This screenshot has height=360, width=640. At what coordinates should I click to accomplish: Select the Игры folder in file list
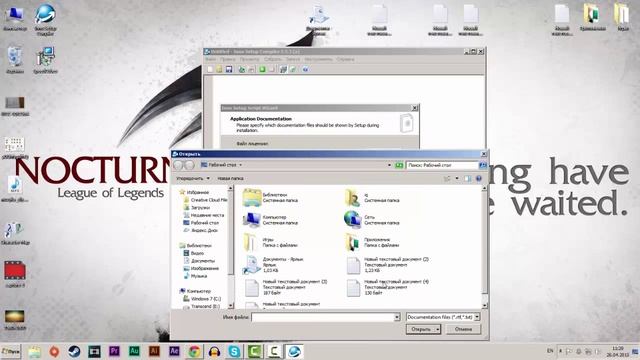click(271, 242)
